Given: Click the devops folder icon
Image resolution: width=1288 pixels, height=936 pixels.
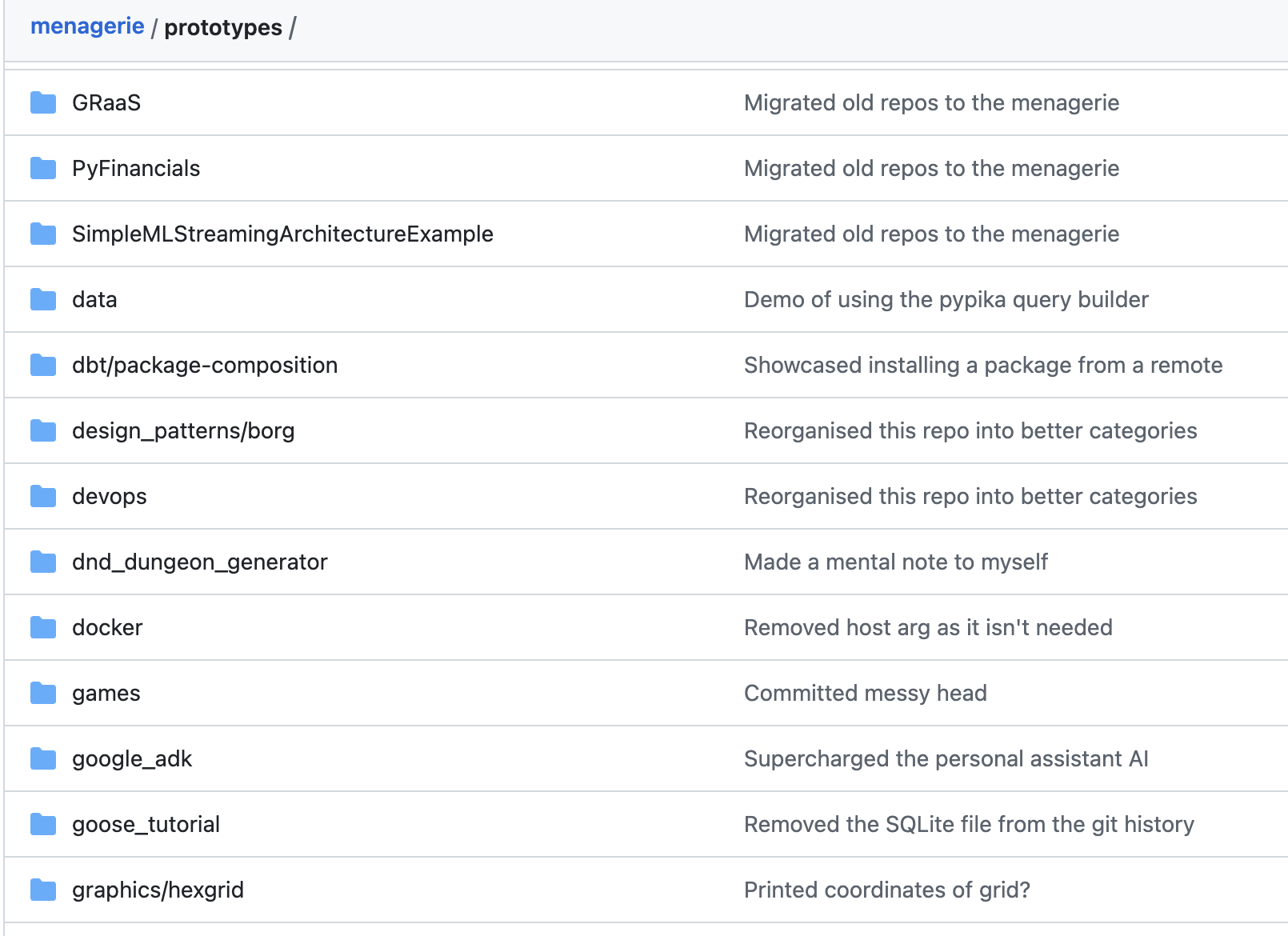Looking at the screenshot, I should click(x=43, y=497).
